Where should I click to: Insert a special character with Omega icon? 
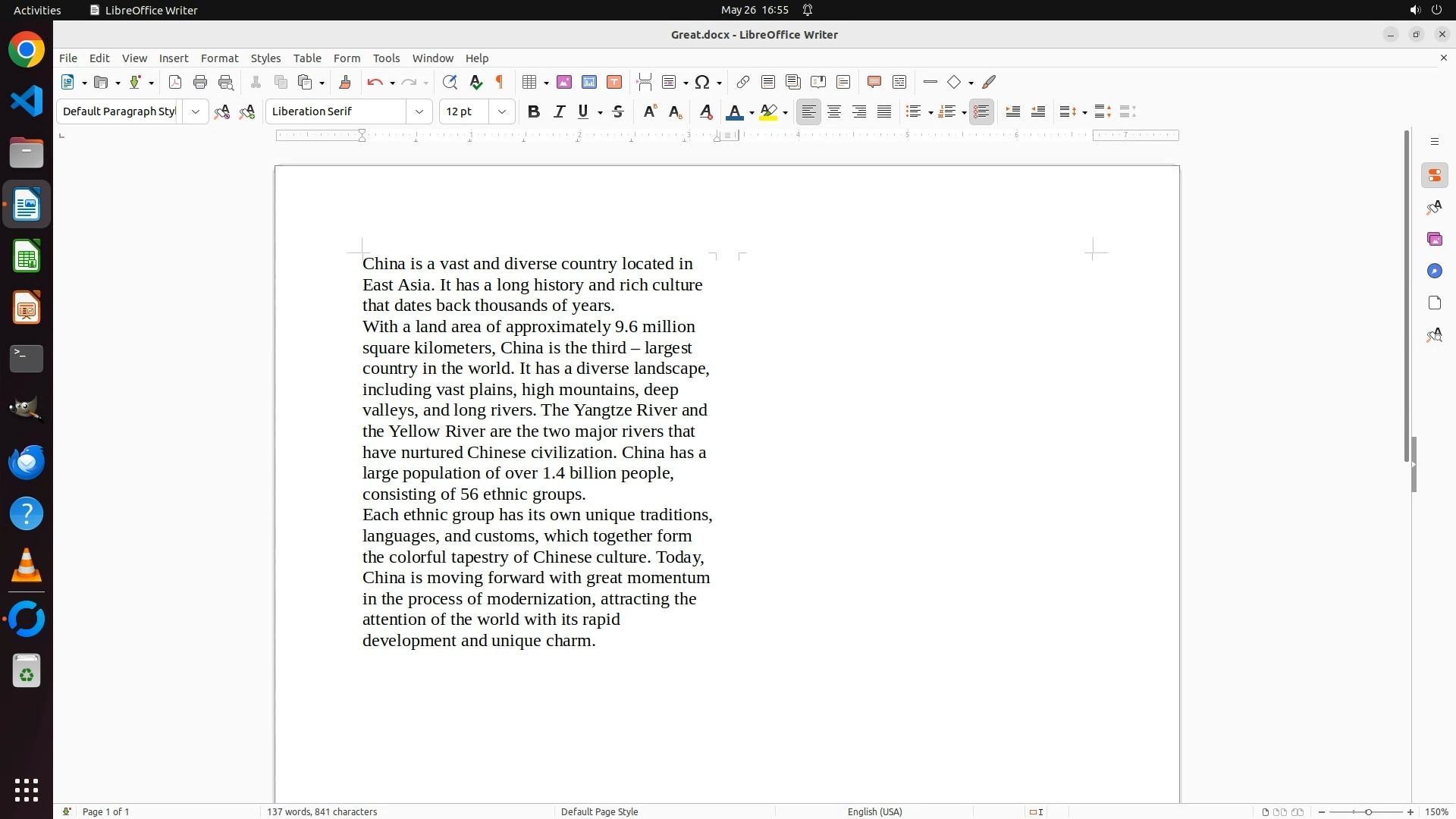coord(702,82)
